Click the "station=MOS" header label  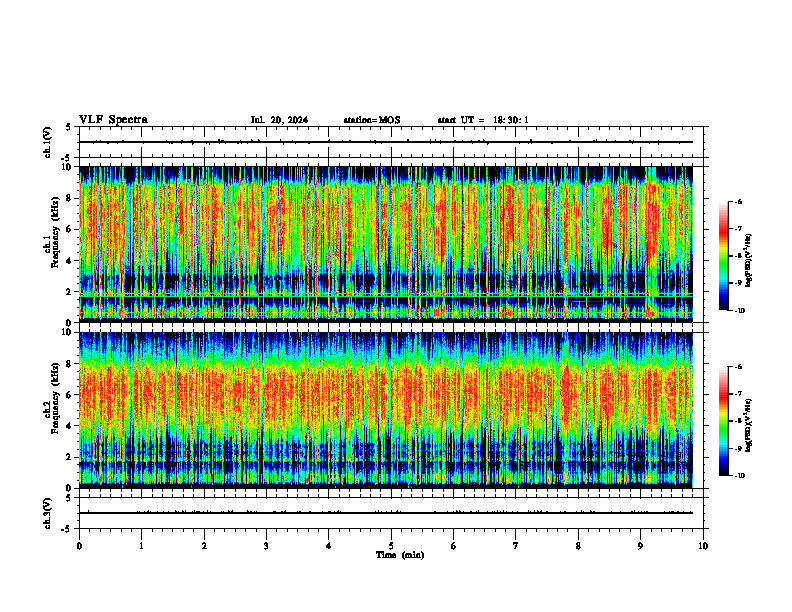pos(372,120)
